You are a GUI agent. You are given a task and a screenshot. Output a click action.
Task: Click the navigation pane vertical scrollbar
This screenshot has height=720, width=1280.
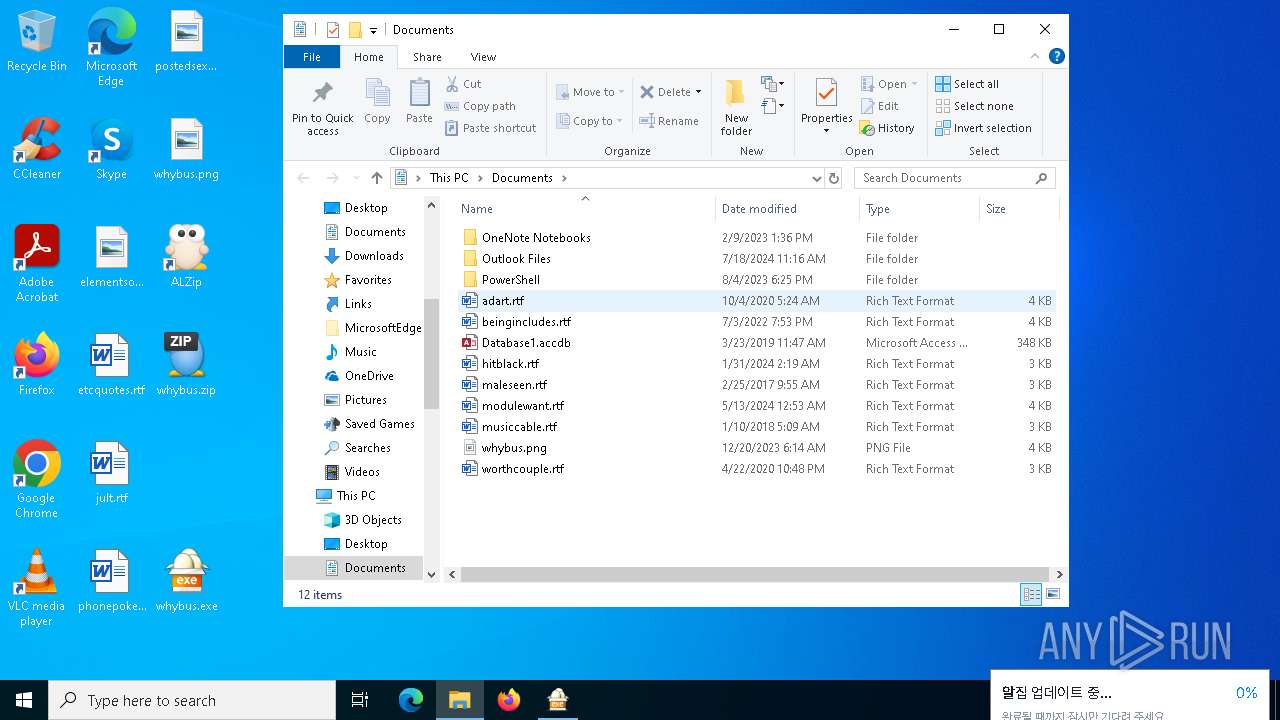[432, 354]
